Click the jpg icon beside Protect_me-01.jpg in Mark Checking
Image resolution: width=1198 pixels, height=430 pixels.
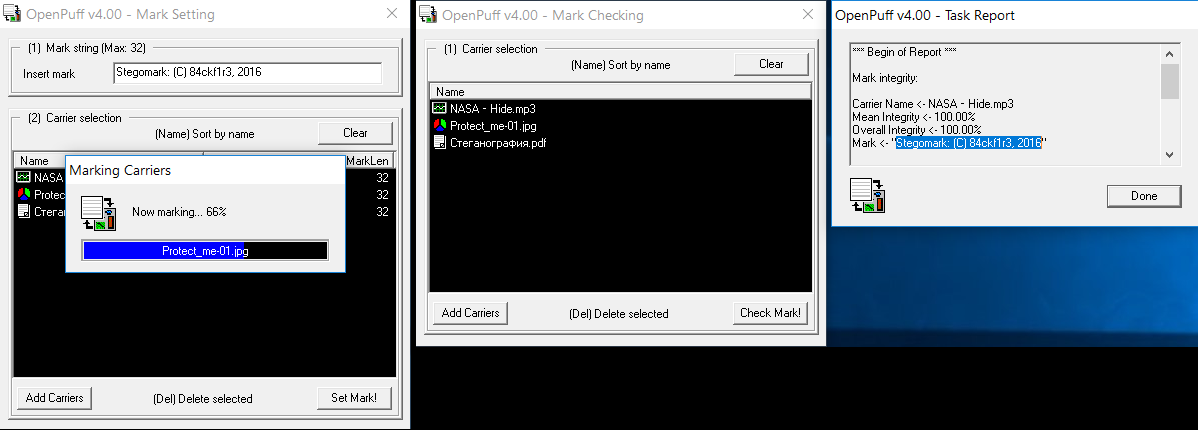pyautogui.click(x=439, y=125)
